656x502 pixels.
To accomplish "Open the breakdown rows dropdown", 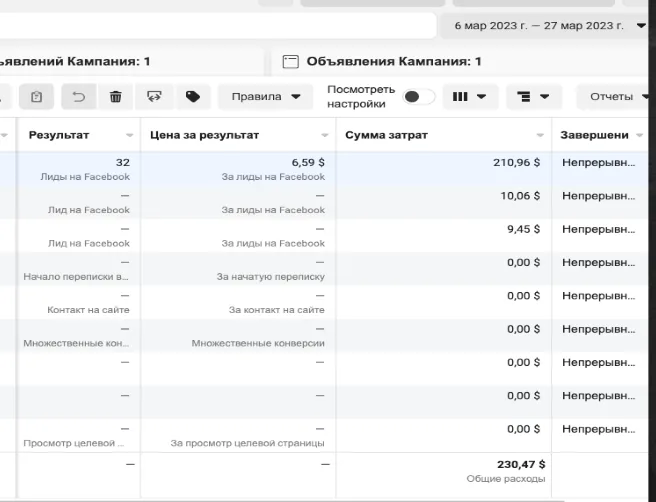I will (x=534, y=97).
